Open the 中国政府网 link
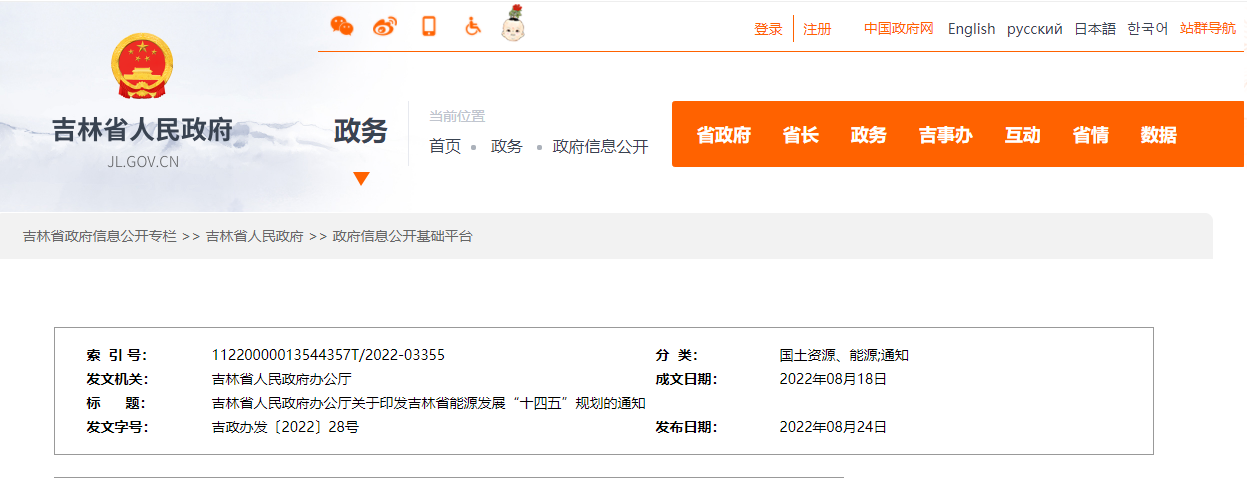Viewport: 1247px width, 478px height. pos(898,28)
